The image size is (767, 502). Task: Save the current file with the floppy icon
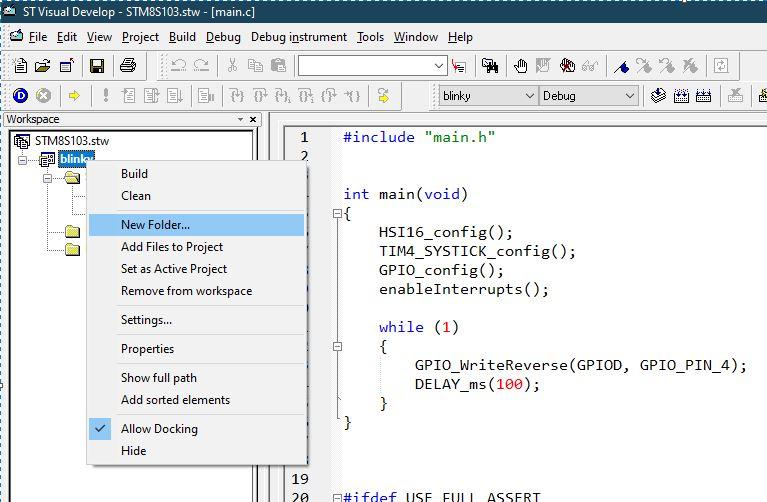click(x=97, y=66)
